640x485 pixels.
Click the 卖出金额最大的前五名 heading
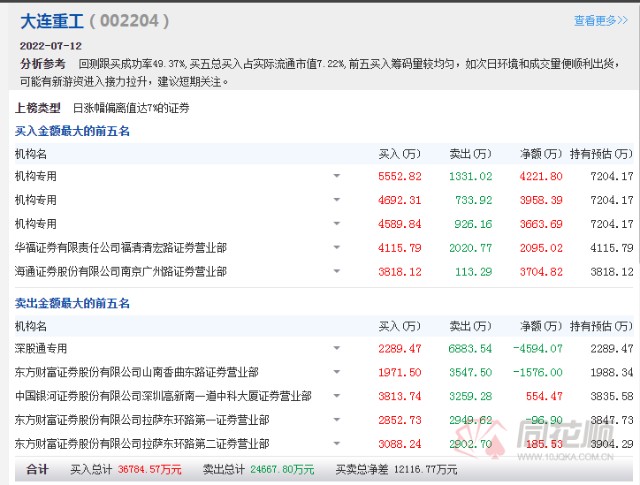pyautogui.click(x=72, y=303)
